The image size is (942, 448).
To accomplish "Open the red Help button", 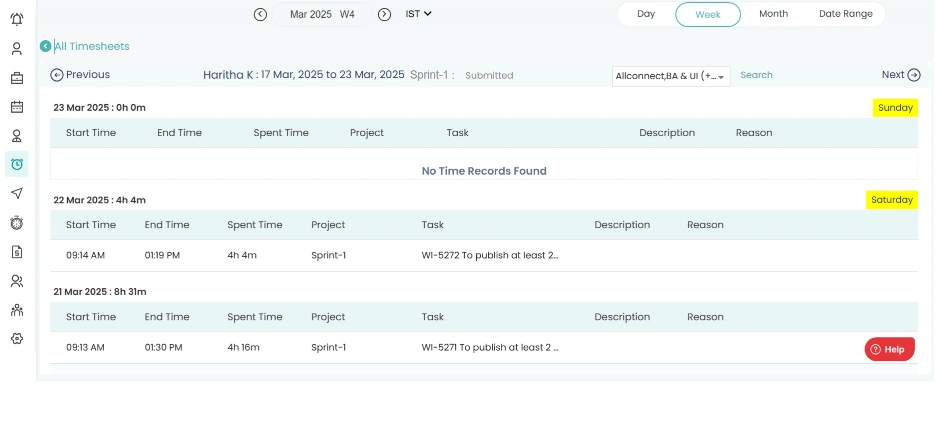I will 889,349.
